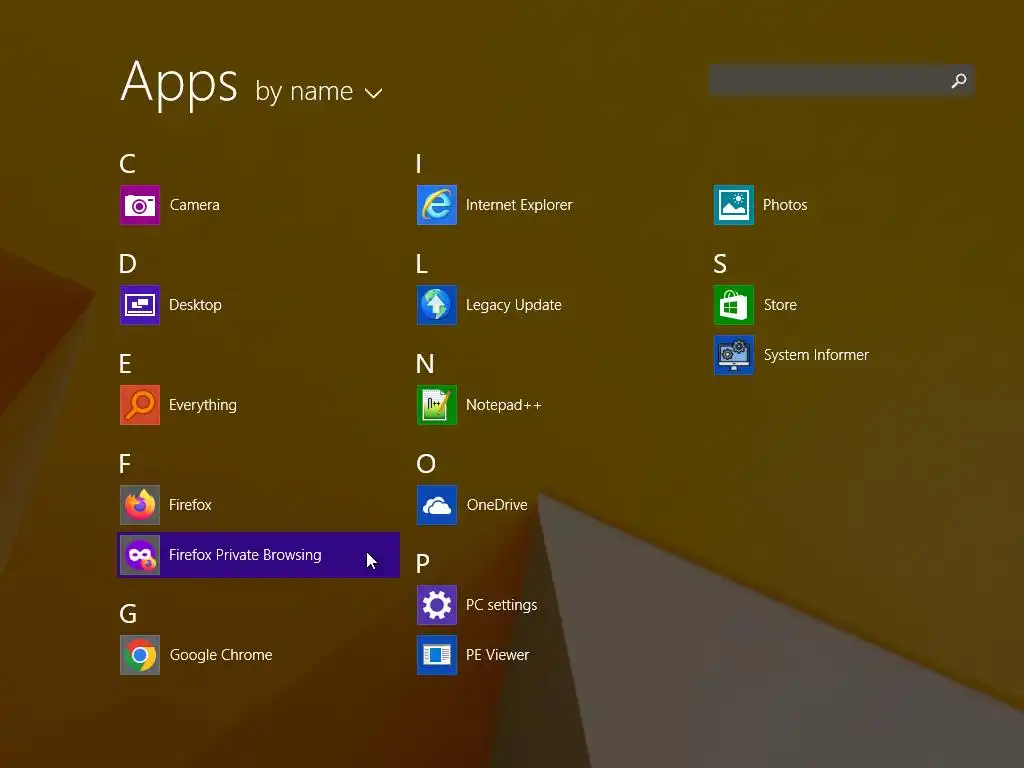Select the letter S group header

pyautogui.click(x=720, y=264)
